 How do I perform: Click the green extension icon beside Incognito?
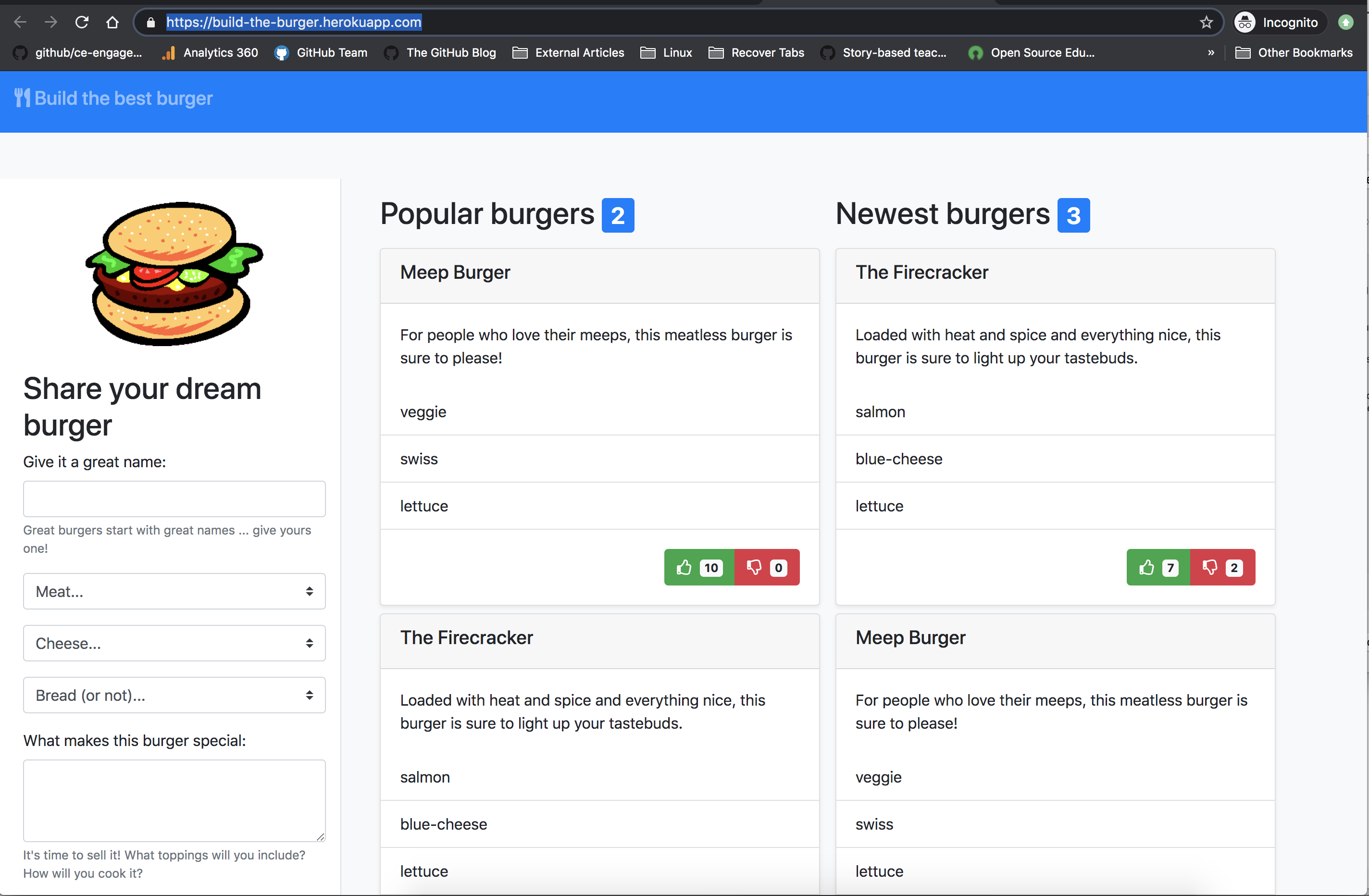[x=1345, y=23]
